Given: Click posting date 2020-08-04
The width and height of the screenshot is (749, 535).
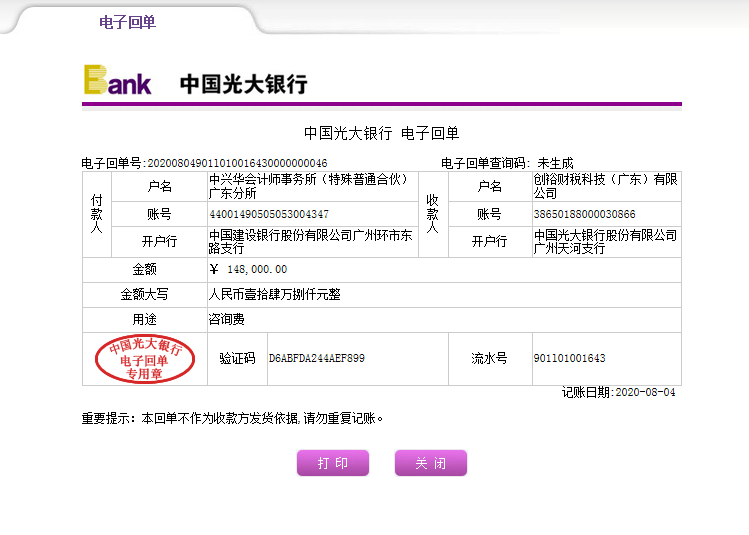Looking at the screenshot, I should 645,393.
